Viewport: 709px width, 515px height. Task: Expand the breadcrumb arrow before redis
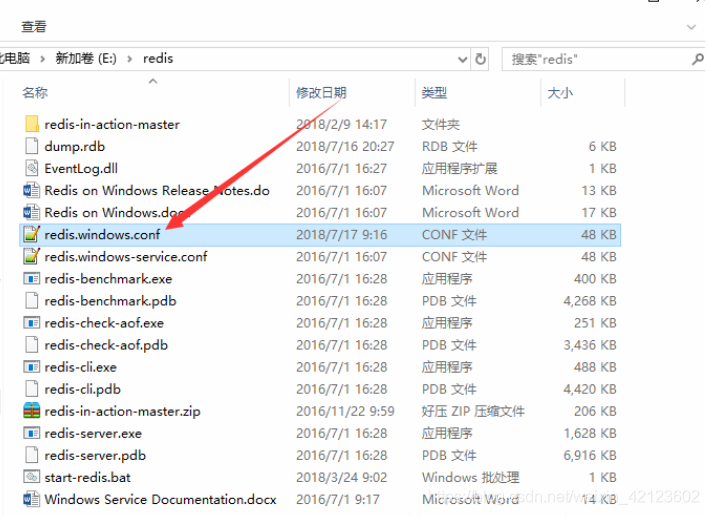(130, 59)
